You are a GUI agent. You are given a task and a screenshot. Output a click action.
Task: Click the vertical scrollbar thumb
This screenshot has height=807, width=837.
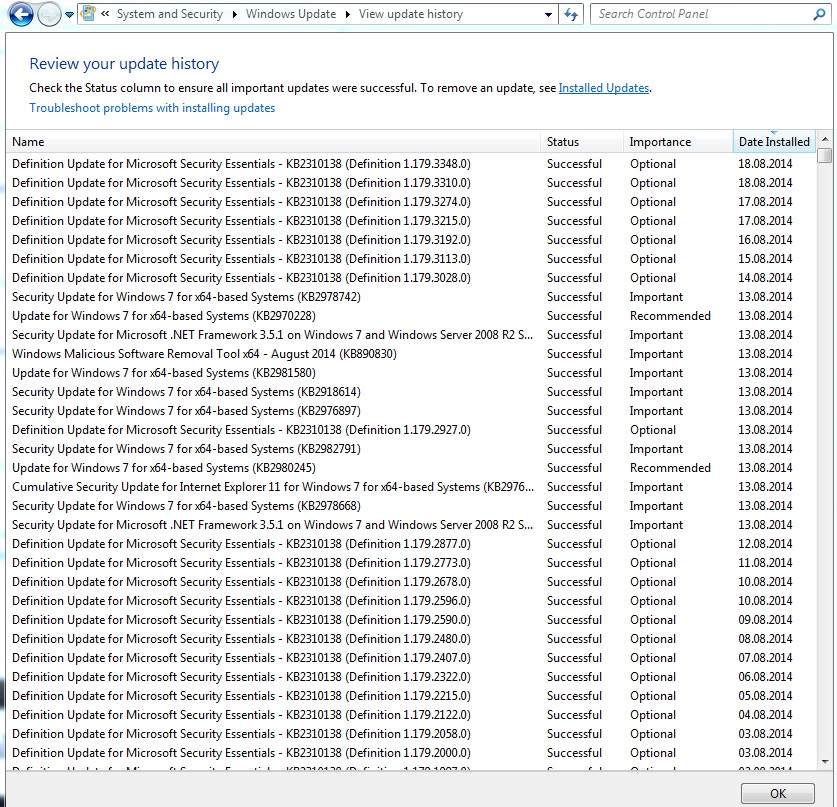[825, 155]
